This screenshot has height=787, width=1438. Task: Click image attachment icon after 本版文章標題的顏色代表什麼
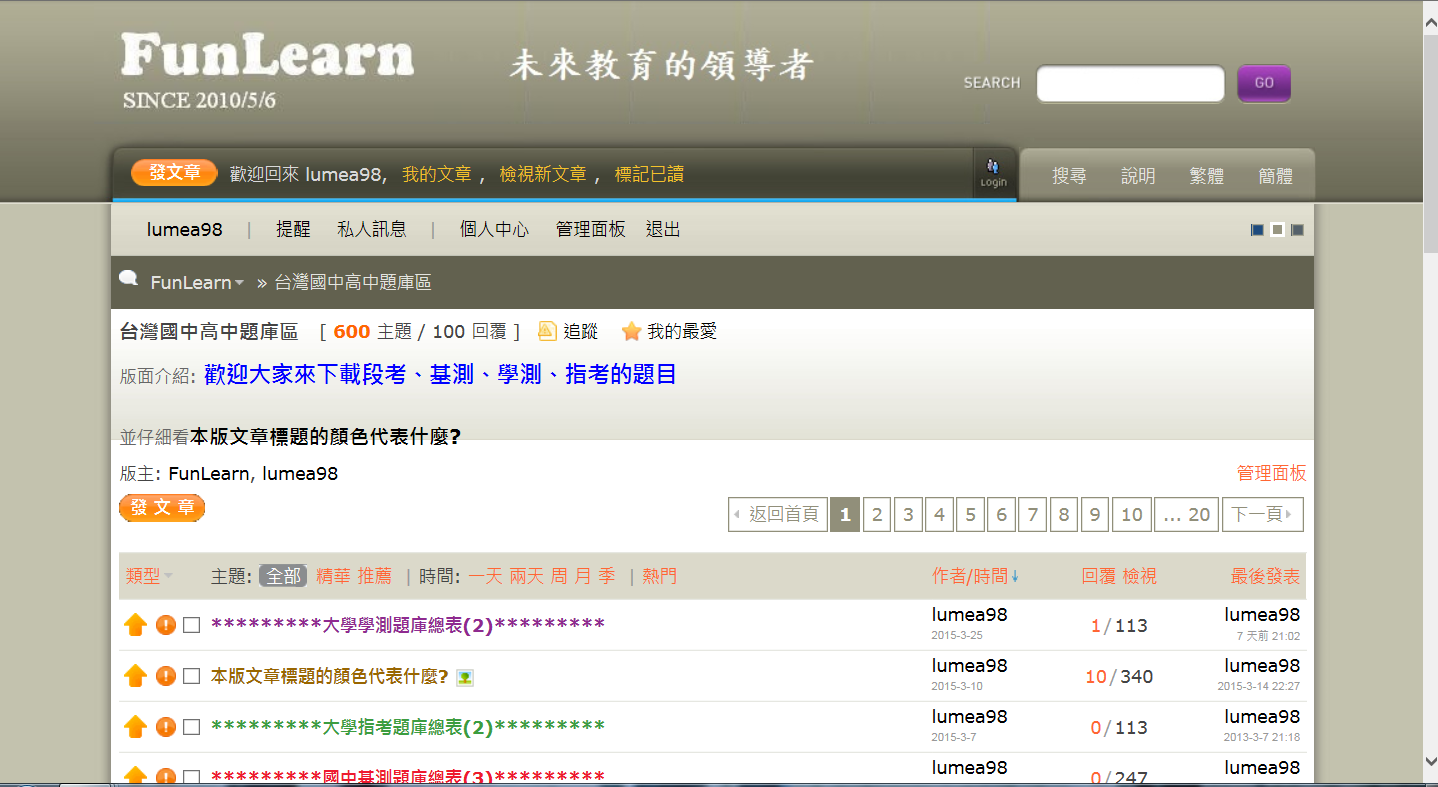(x=465, y=678)
